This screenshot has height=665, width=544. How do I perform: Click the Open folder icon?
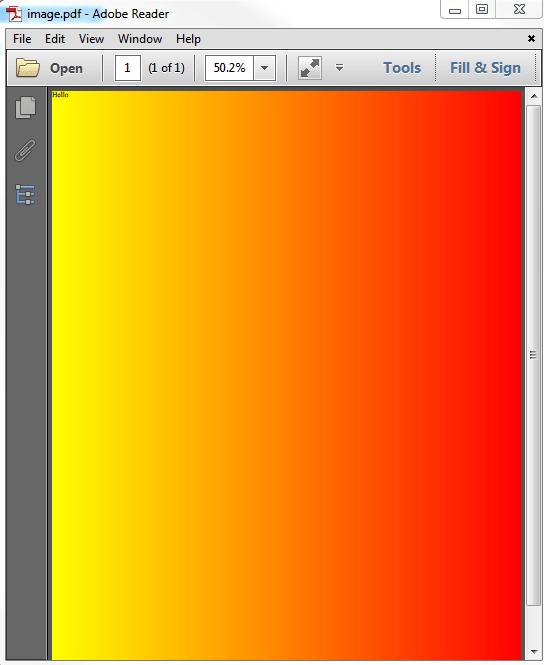pos(28,68)
